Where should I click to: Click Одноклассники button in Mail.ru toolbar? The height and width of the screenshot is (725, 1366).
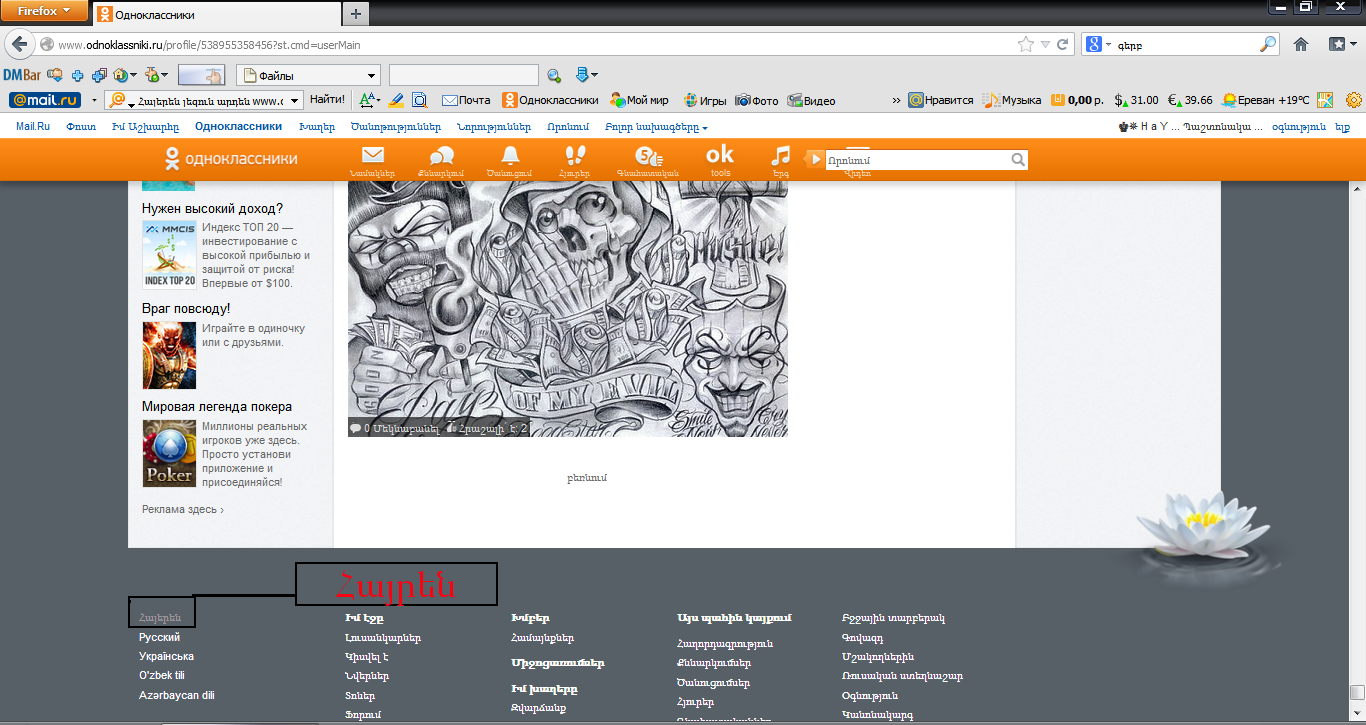[551, 100]
